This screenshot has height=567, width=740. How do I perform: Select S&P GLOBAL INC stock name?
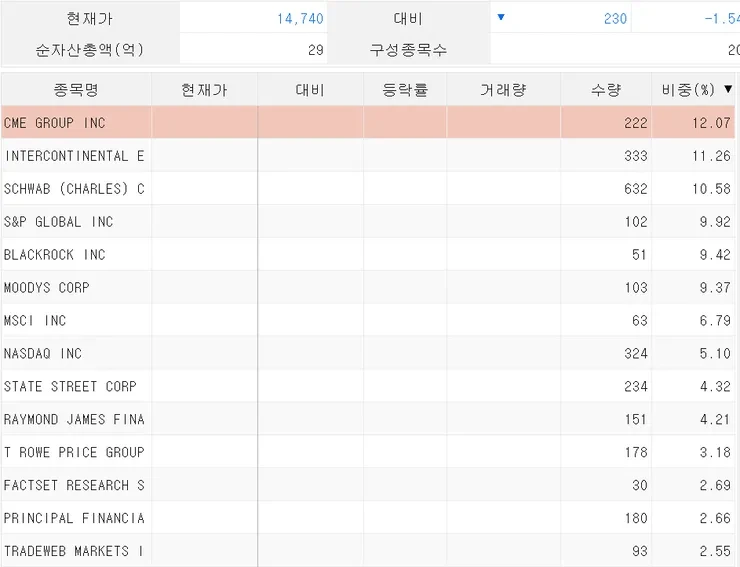[59, 222]
